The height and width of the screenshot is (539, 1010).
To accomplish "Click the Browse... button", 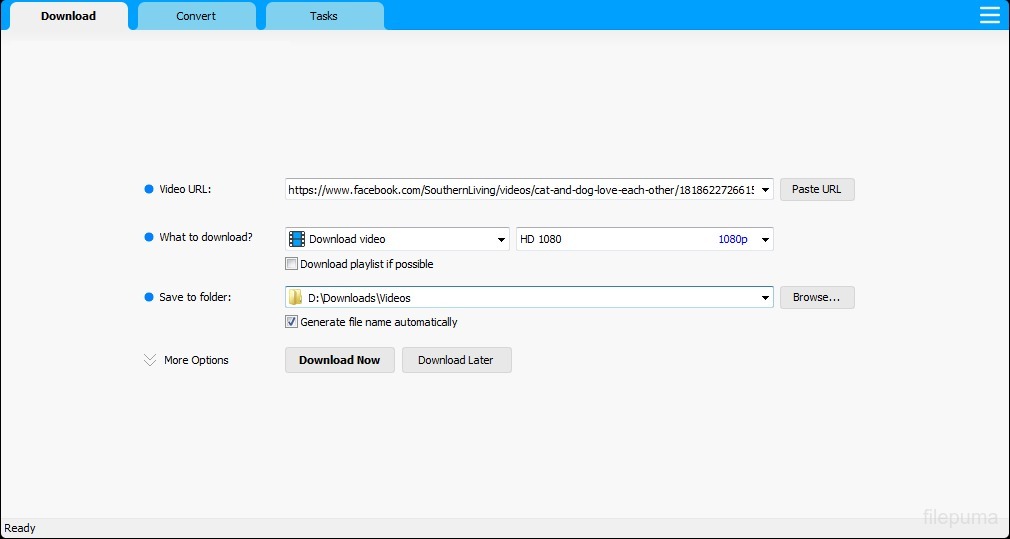I will tap(817, 297).
